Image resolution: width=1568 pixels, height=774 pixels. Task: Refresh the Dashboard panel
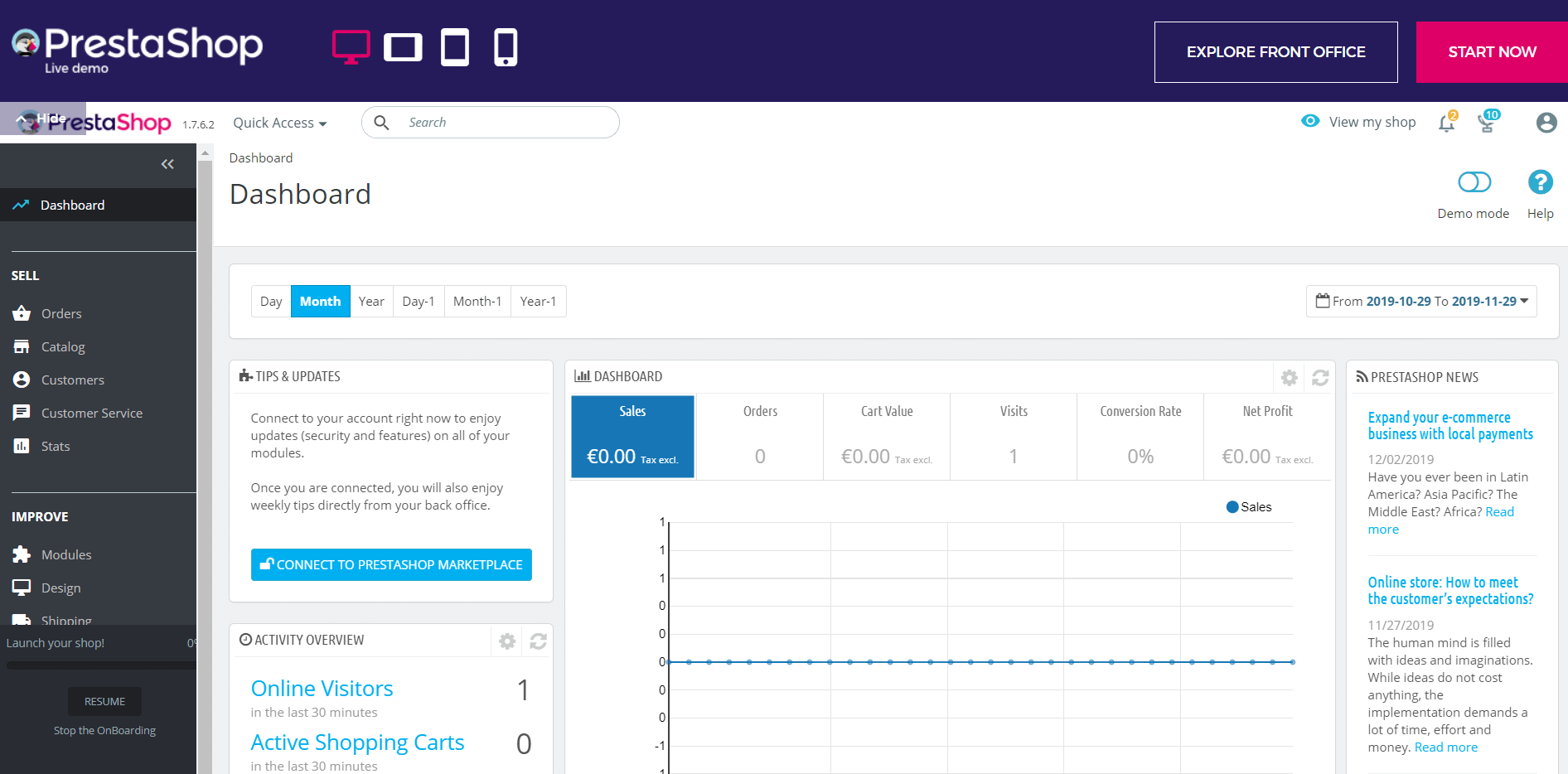[x=1320, y=378]
